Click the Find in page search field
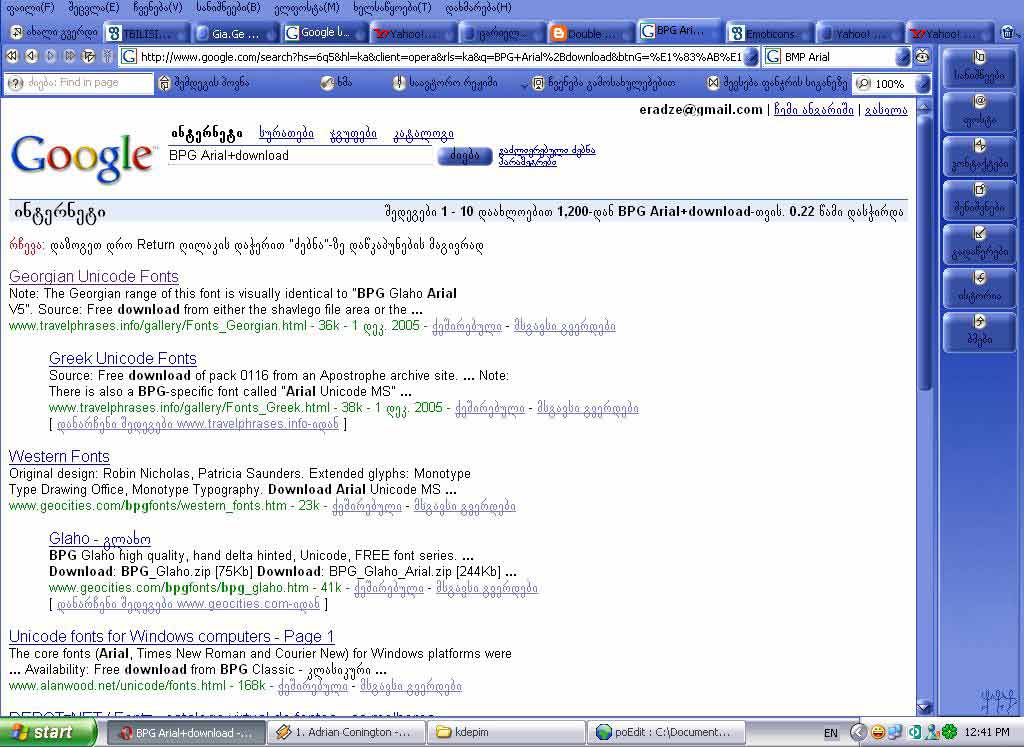This screenshot has width=1024, height=747. click(x=80, y=83)
